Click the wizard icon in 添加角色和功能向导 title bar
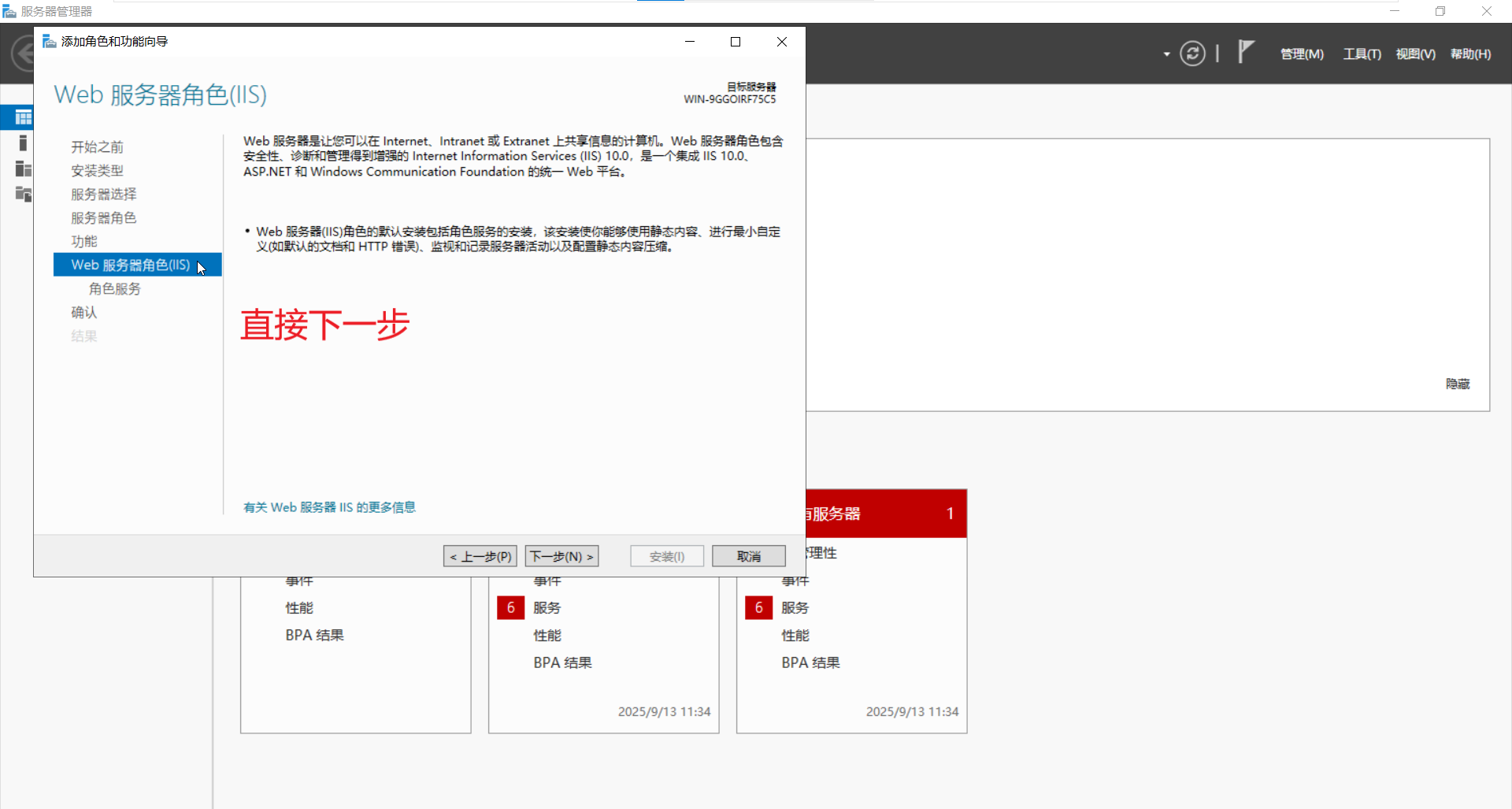The image size is (1512, 809). (48, 41)
